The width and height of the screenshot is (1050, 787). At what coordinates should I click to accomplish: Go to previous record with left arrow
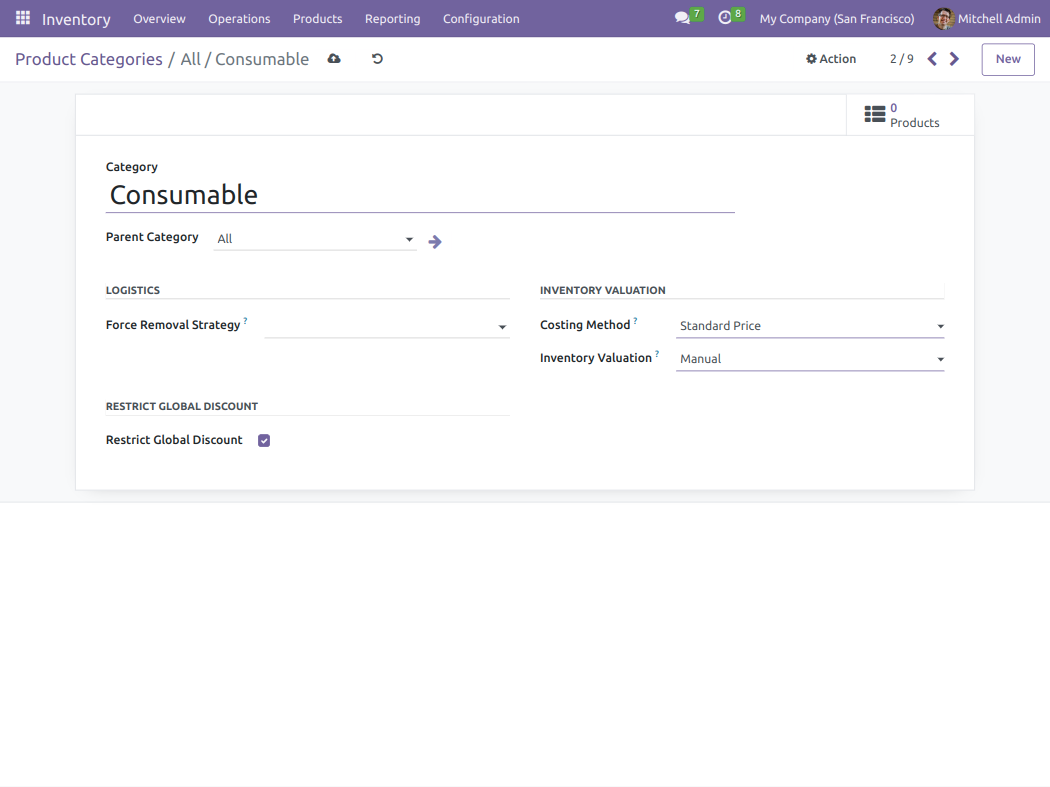pos(932,59)
